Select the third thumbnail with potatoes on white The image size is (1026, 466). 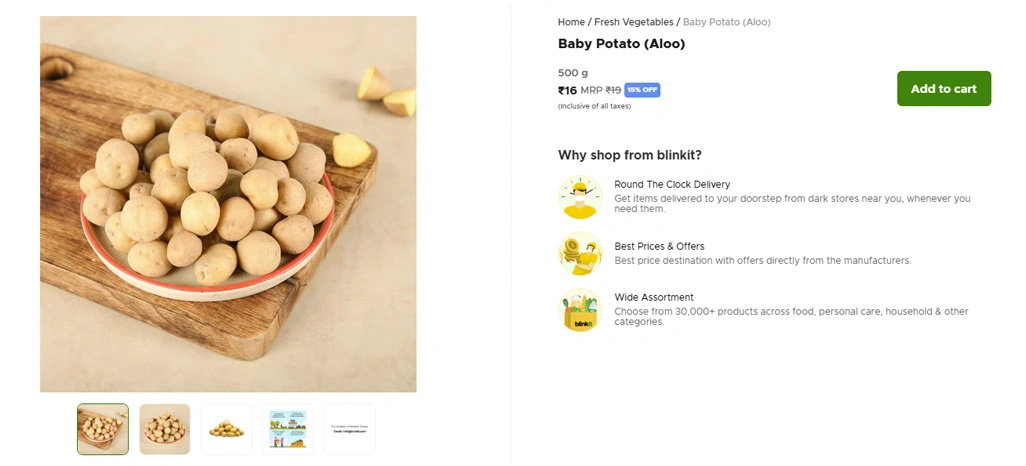pyautogui.click(x=226, y=429)
